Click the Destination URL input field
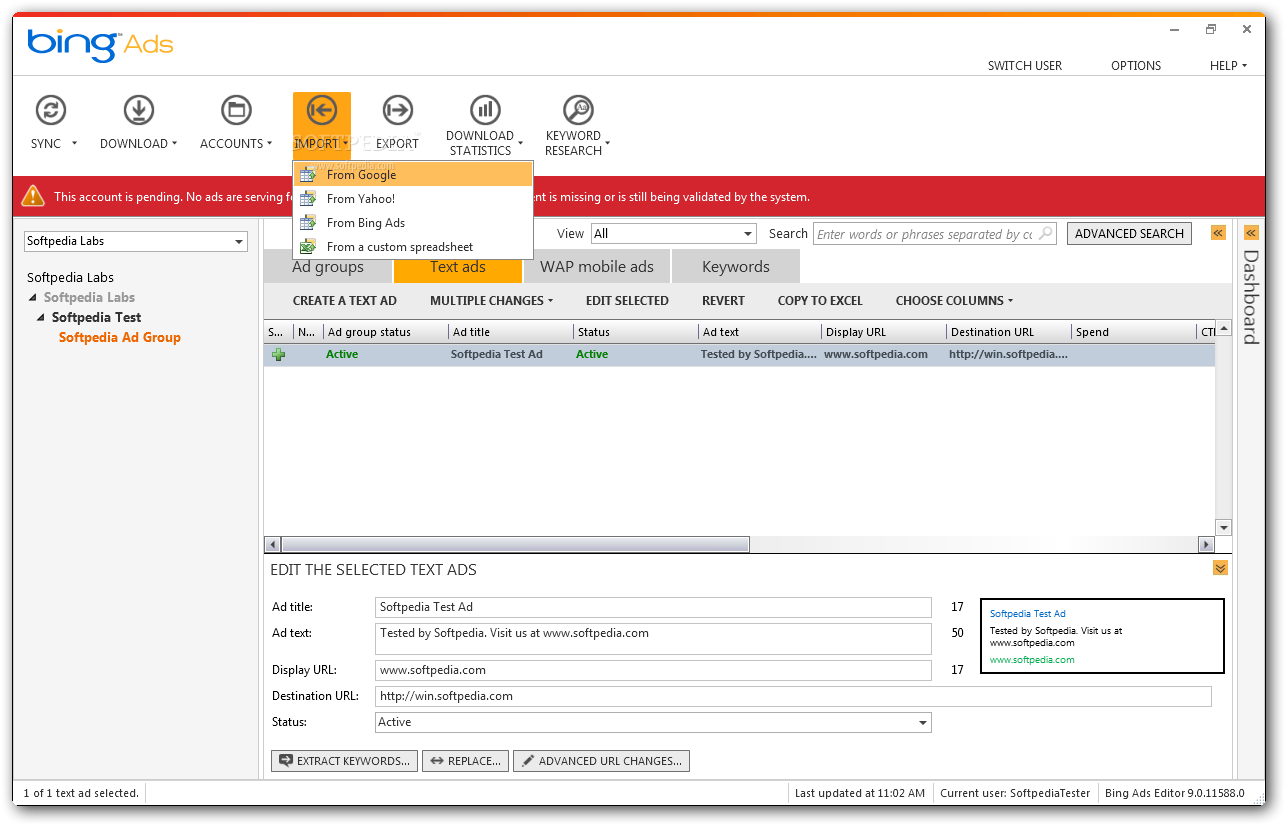Viewport: 1286px width, 826px height. [x=793, y=696]
